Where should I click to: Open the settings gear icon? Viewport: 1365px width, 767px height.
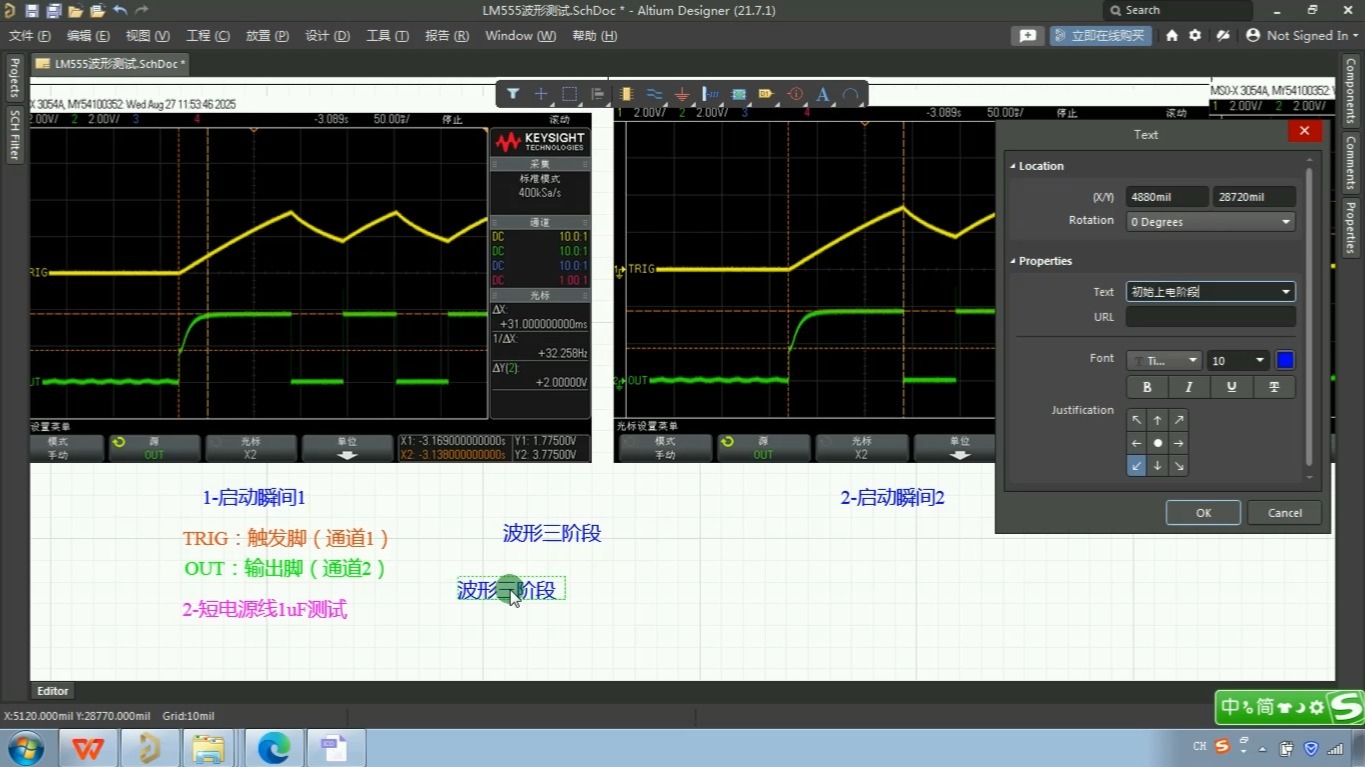click(x=1195, y=35)
